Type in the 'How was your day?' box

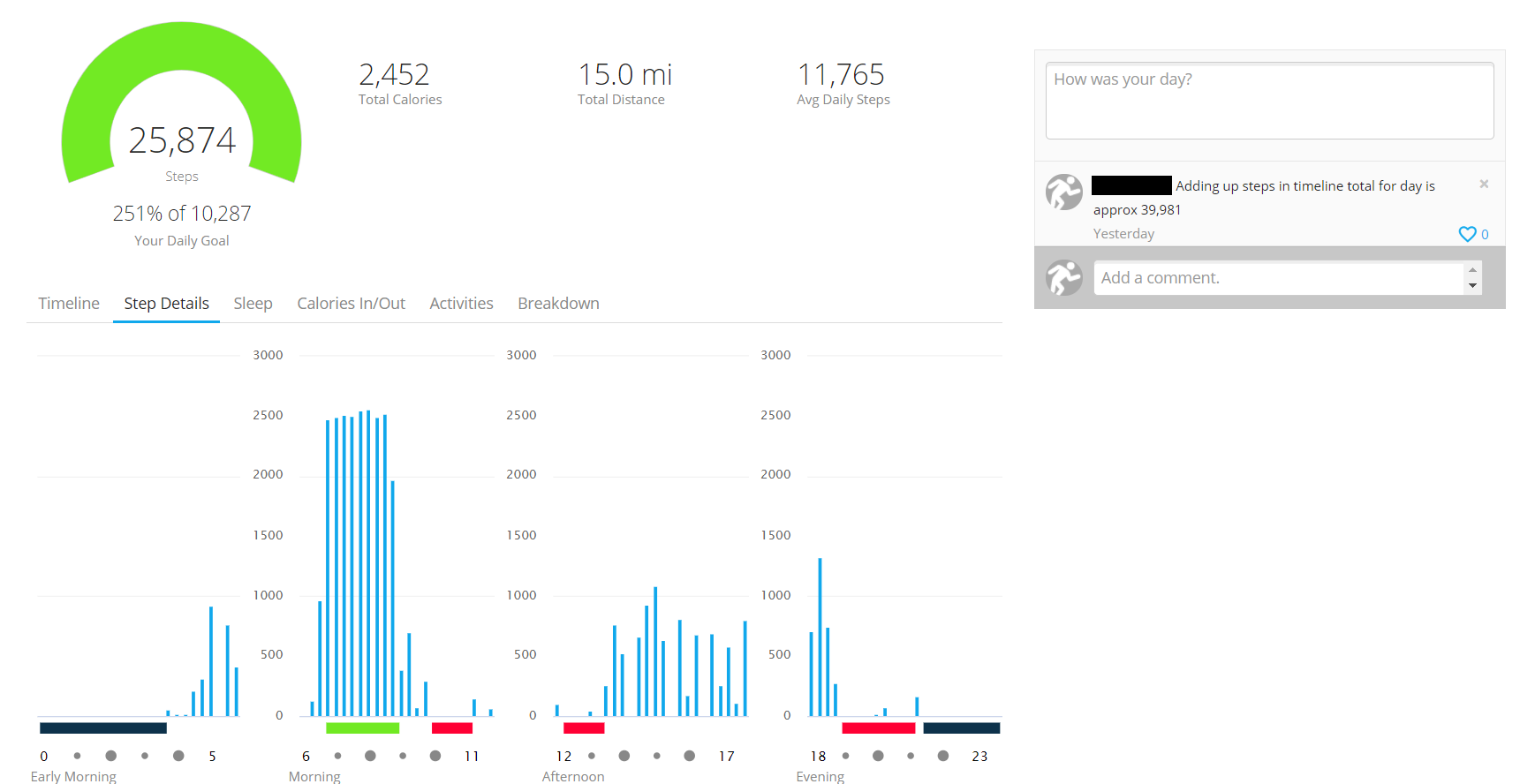point(1269,101)
